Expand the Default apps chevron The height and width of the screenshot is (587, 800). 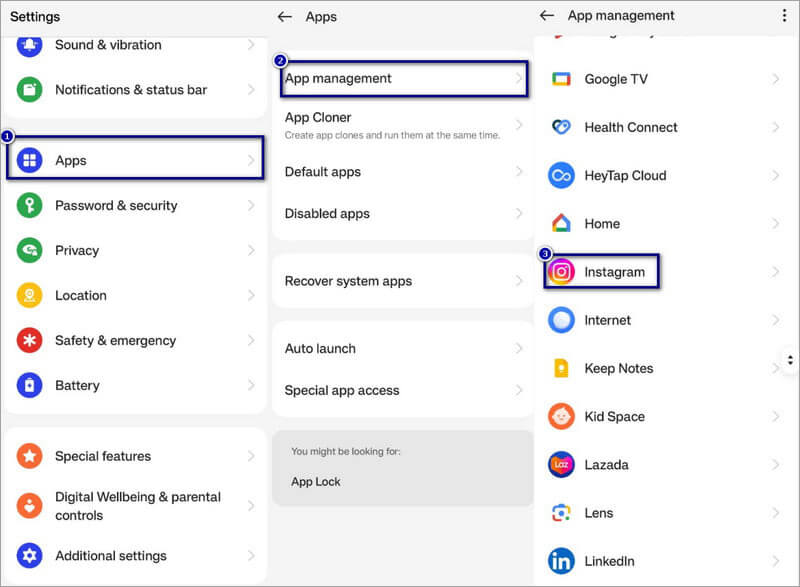518,172
